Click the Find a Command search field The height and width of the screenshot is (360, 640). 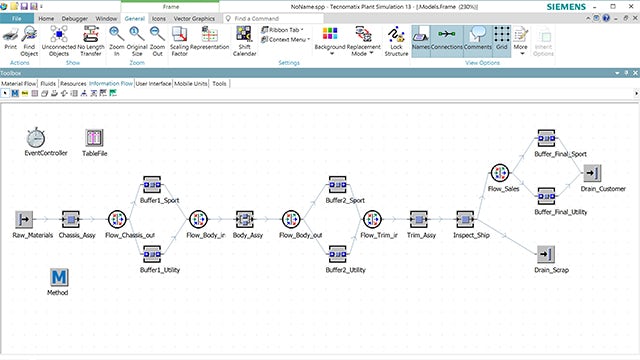pyautogui.click(x=273, y=18)
